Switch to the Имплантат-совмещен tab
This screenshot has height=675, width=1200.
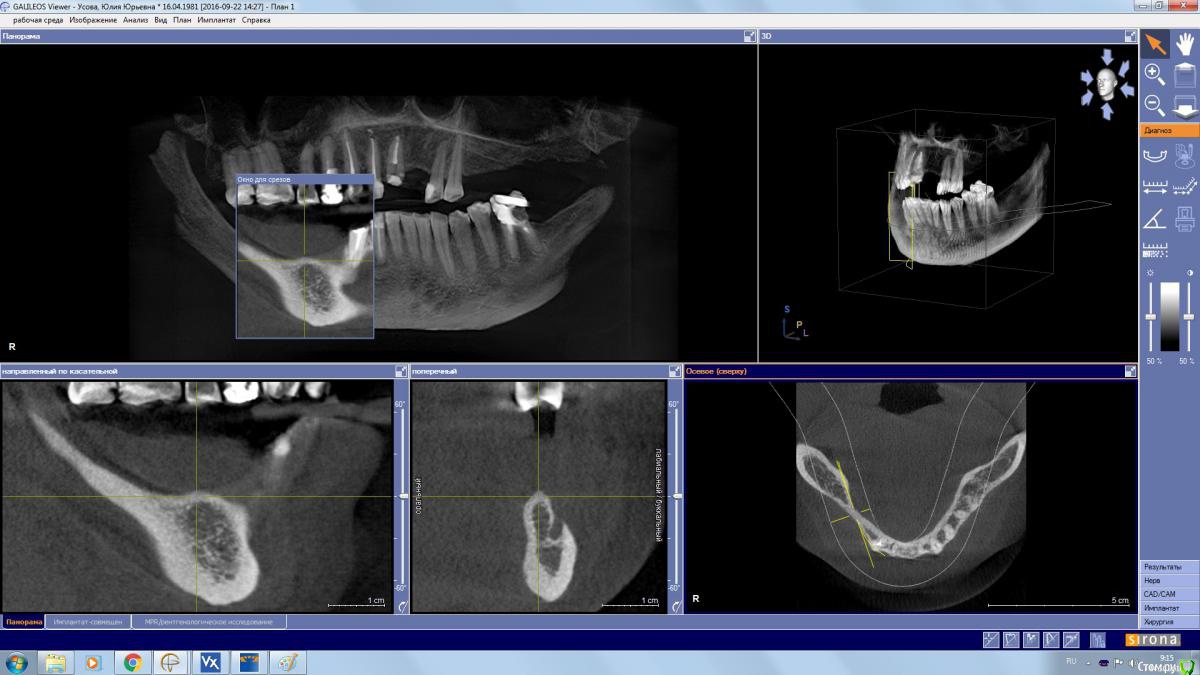tap(88, 622)
